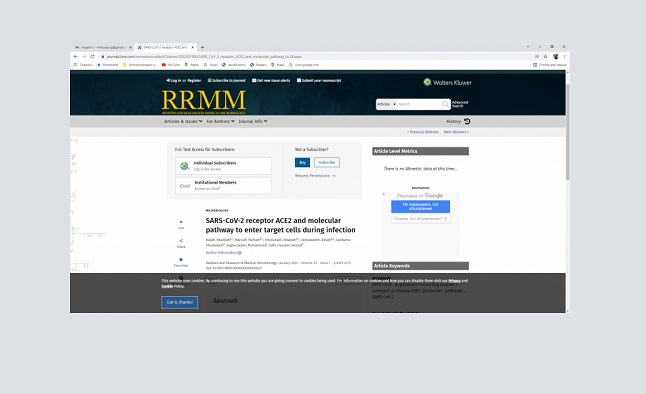Click the browser back arrow

(75, 56)
